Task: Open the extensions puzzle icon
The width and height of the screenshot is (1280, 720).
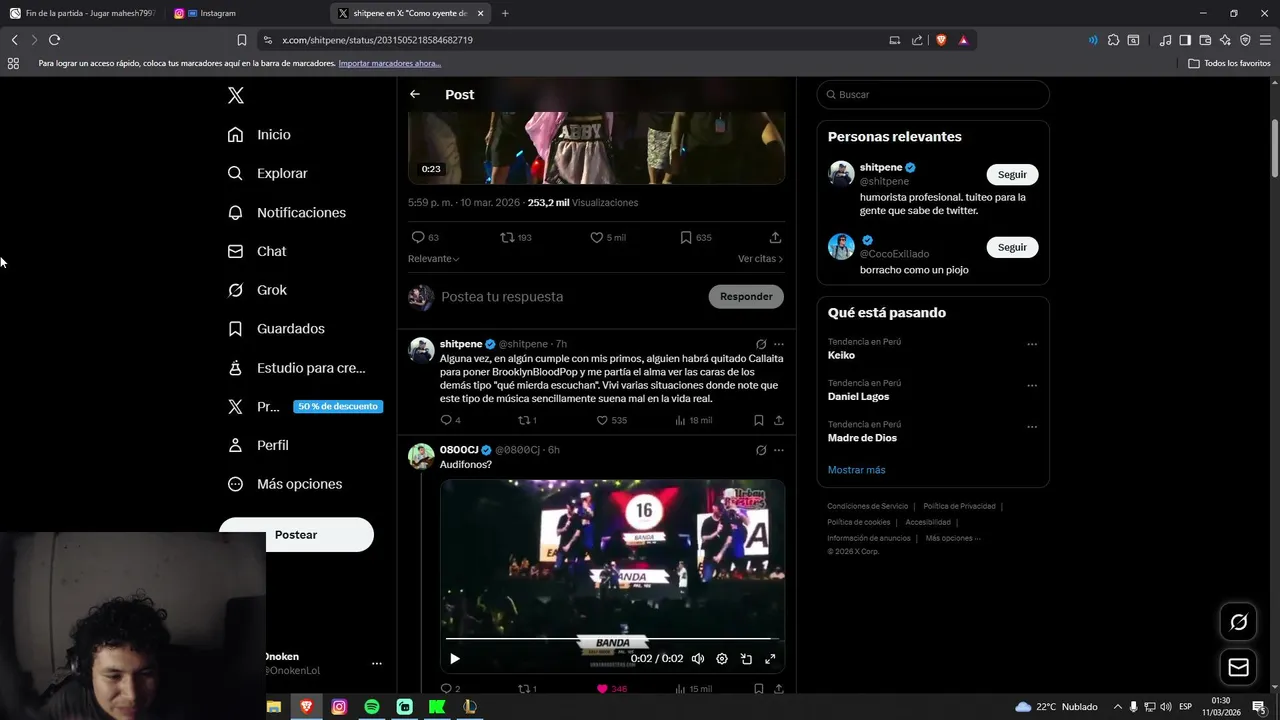Action: tap(1113, 40)
